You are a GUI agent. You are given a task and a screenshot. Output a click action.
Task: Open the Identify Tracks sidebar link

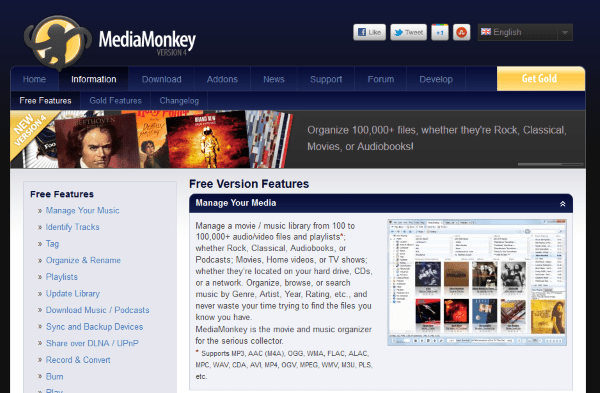(x=72, y=227)
